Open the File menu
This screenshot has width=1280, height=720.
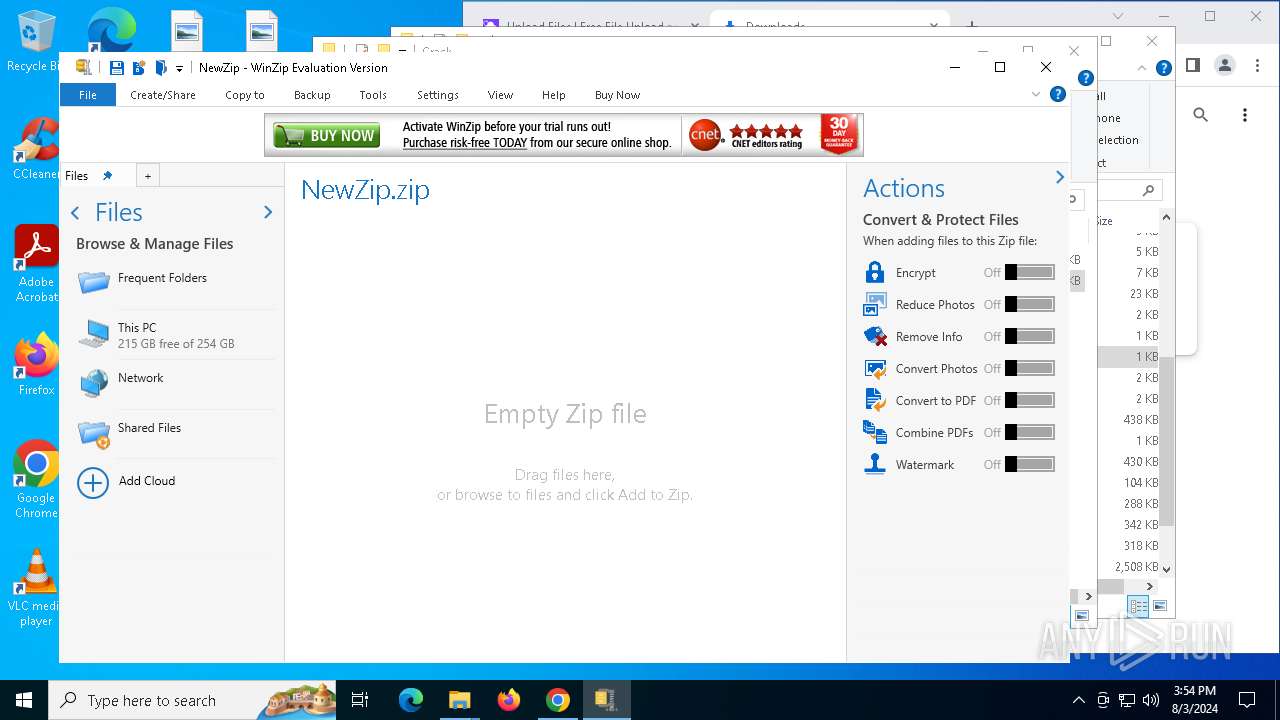pyautogui.click(x=88, y=95)
